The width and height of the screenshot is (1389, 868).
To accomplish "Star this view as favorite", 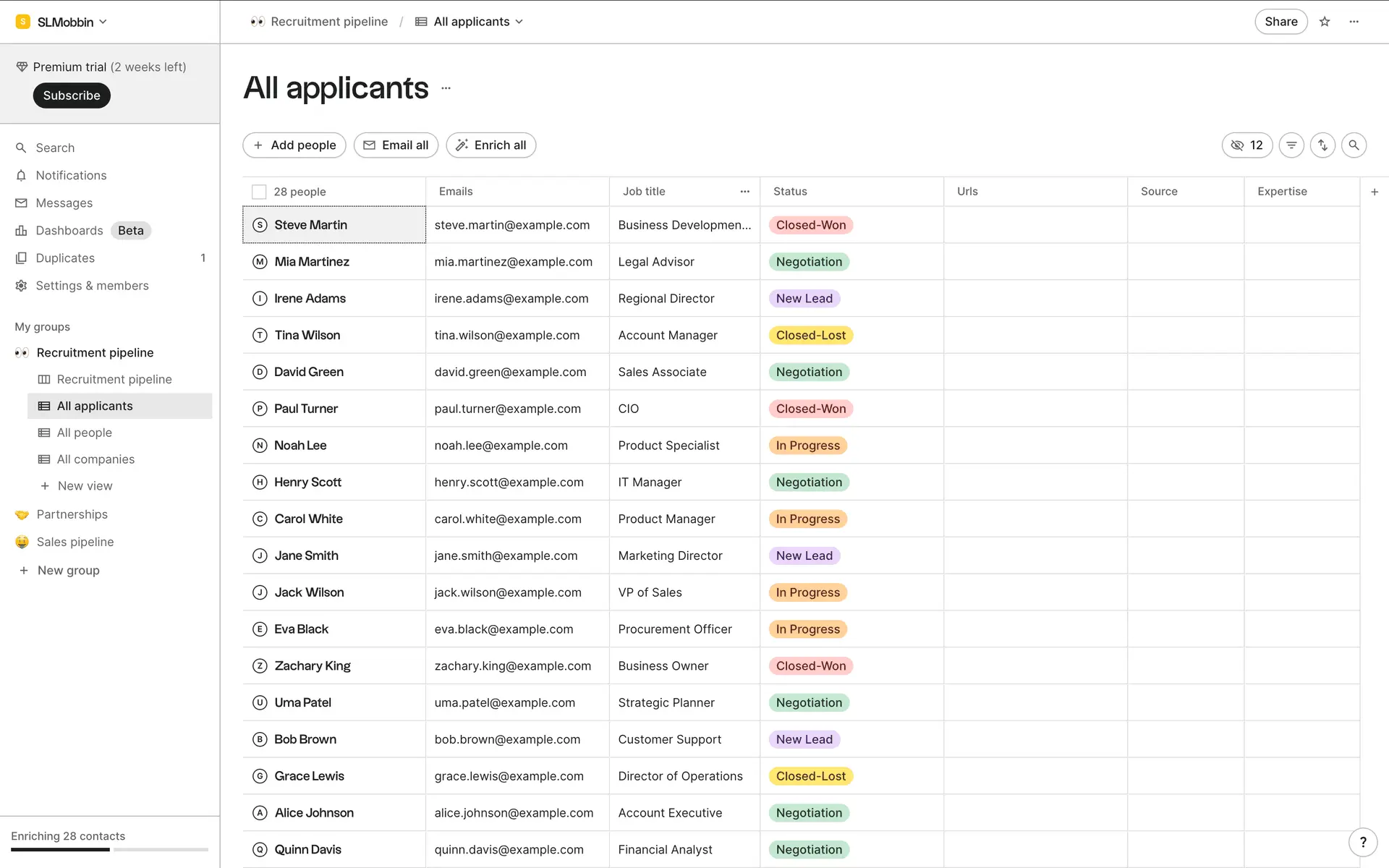I will click(x=1325, y=22).
